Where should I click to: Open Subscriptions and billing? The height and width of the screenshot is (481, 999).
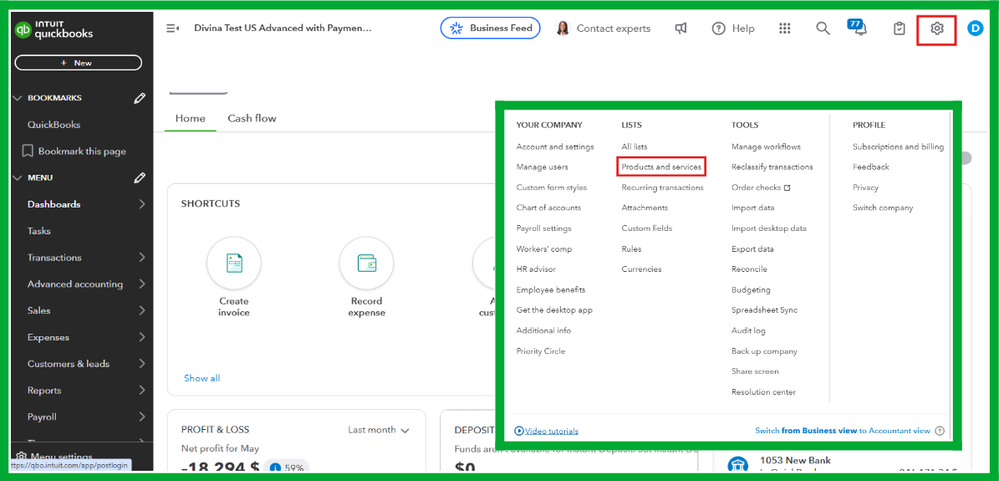click(898, 147)
